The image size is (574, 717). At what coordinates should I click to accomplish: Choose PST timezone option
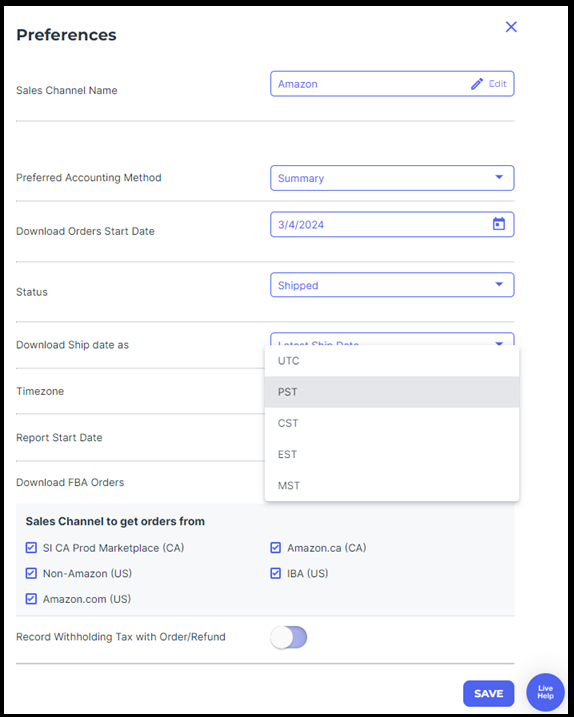[392, 392]
